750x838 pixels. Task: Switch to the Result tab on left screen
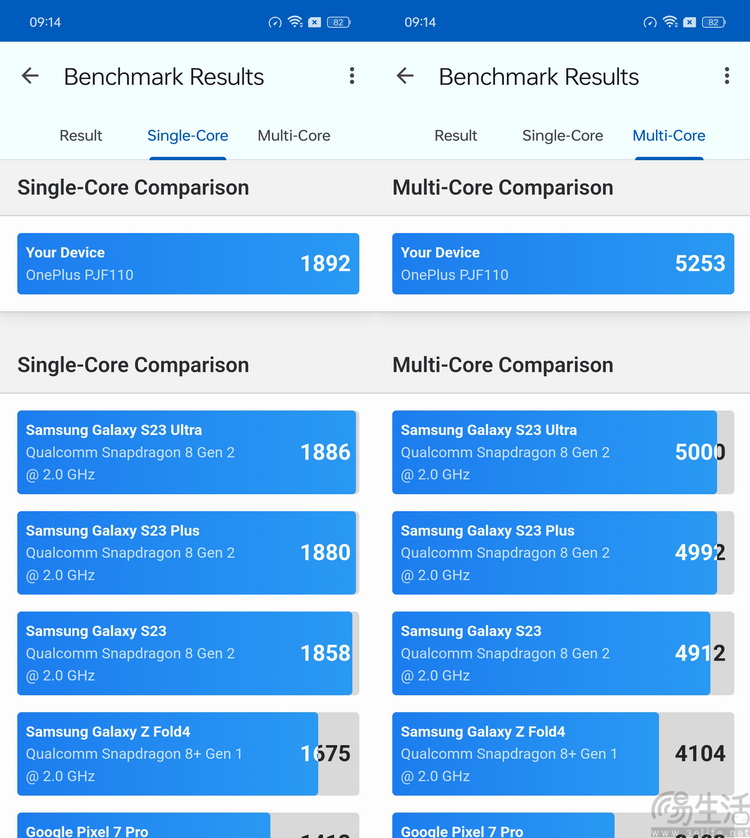81,136
